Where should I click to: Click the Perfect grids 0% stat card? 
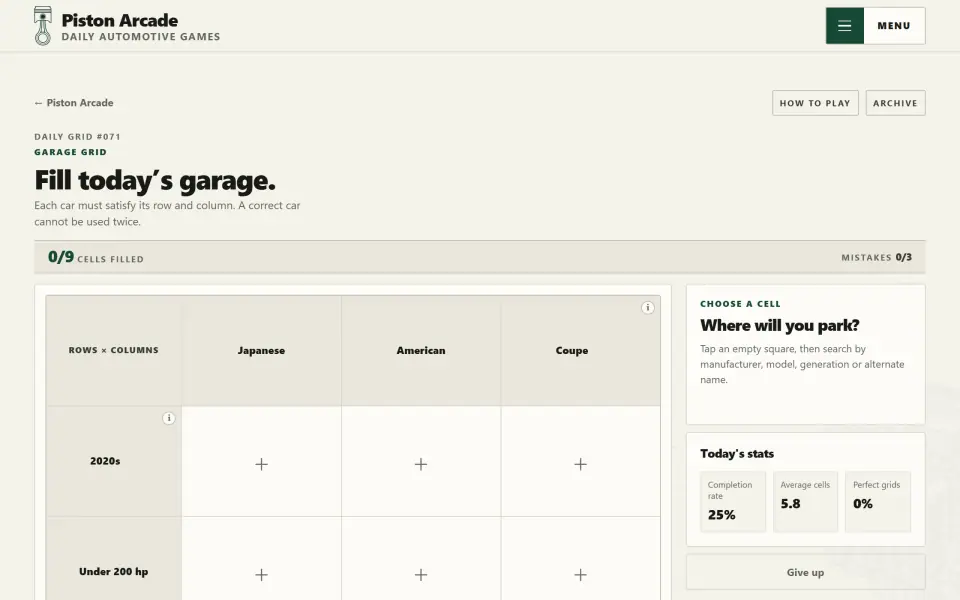pos(877,501)
